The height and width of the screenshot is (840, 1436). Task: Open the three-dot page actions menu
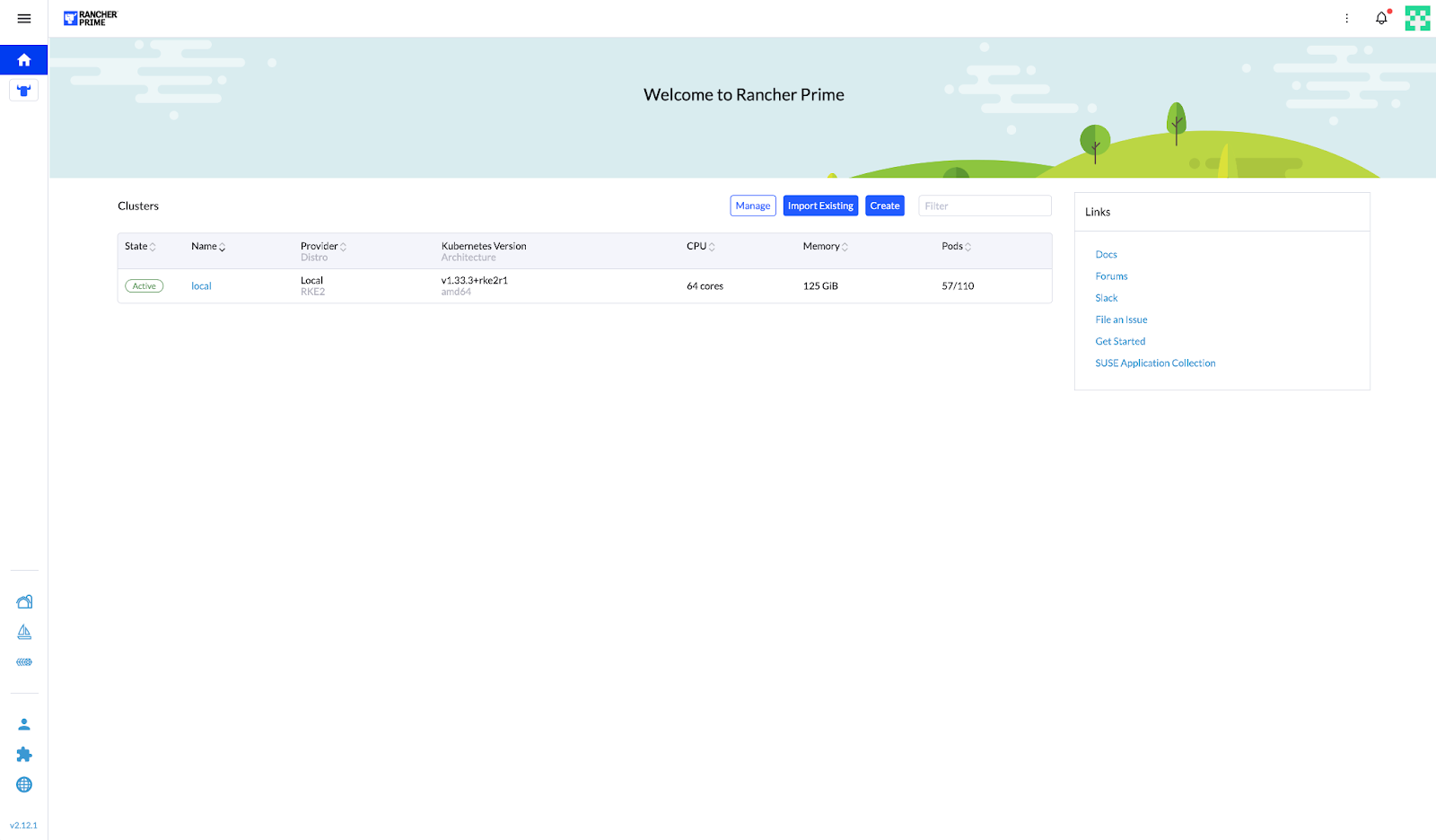tap(1346, 19)
